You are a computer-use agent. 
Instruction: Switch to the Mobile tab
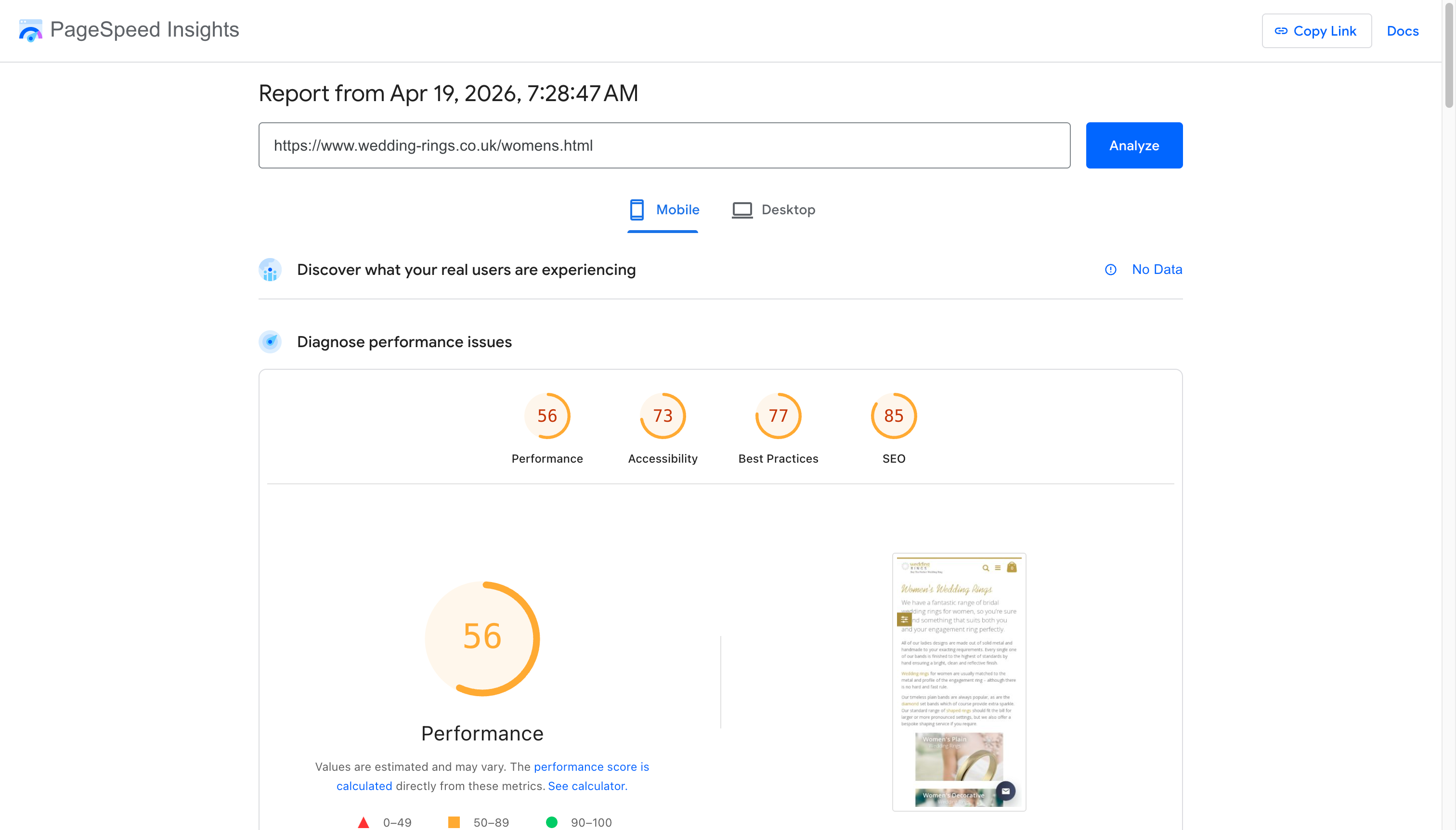(x=663, y=210)
